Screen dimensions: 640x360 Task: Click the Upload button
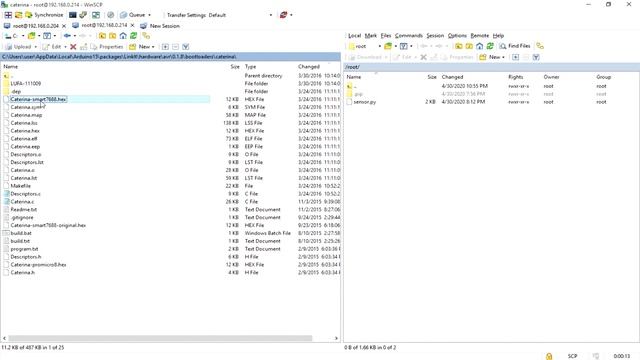click(x=18, y=47)
